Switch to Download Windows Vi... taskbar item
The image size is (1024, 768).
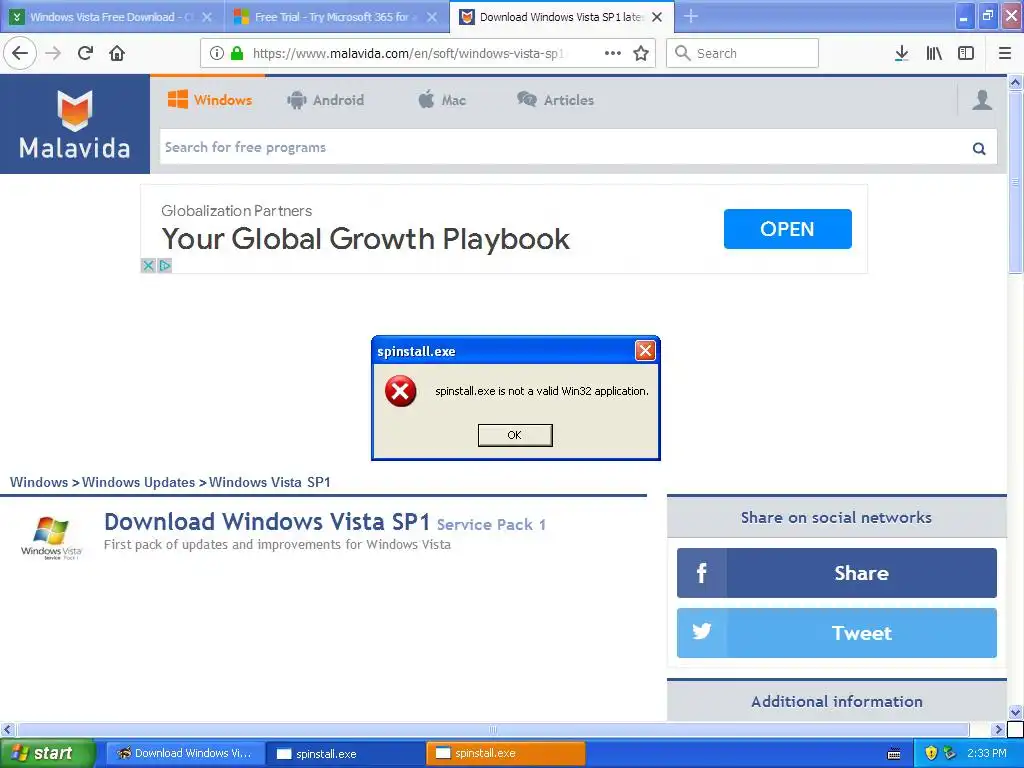pyautogui.click(x=184, y=753)
